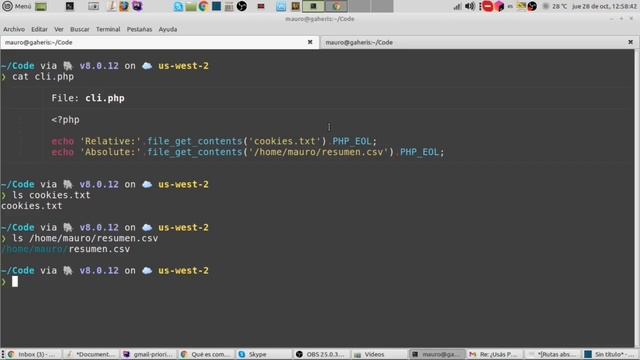Click the small red icon in top panel
Image resolution: width=640 pixels, height=360 pixels.
261,6
